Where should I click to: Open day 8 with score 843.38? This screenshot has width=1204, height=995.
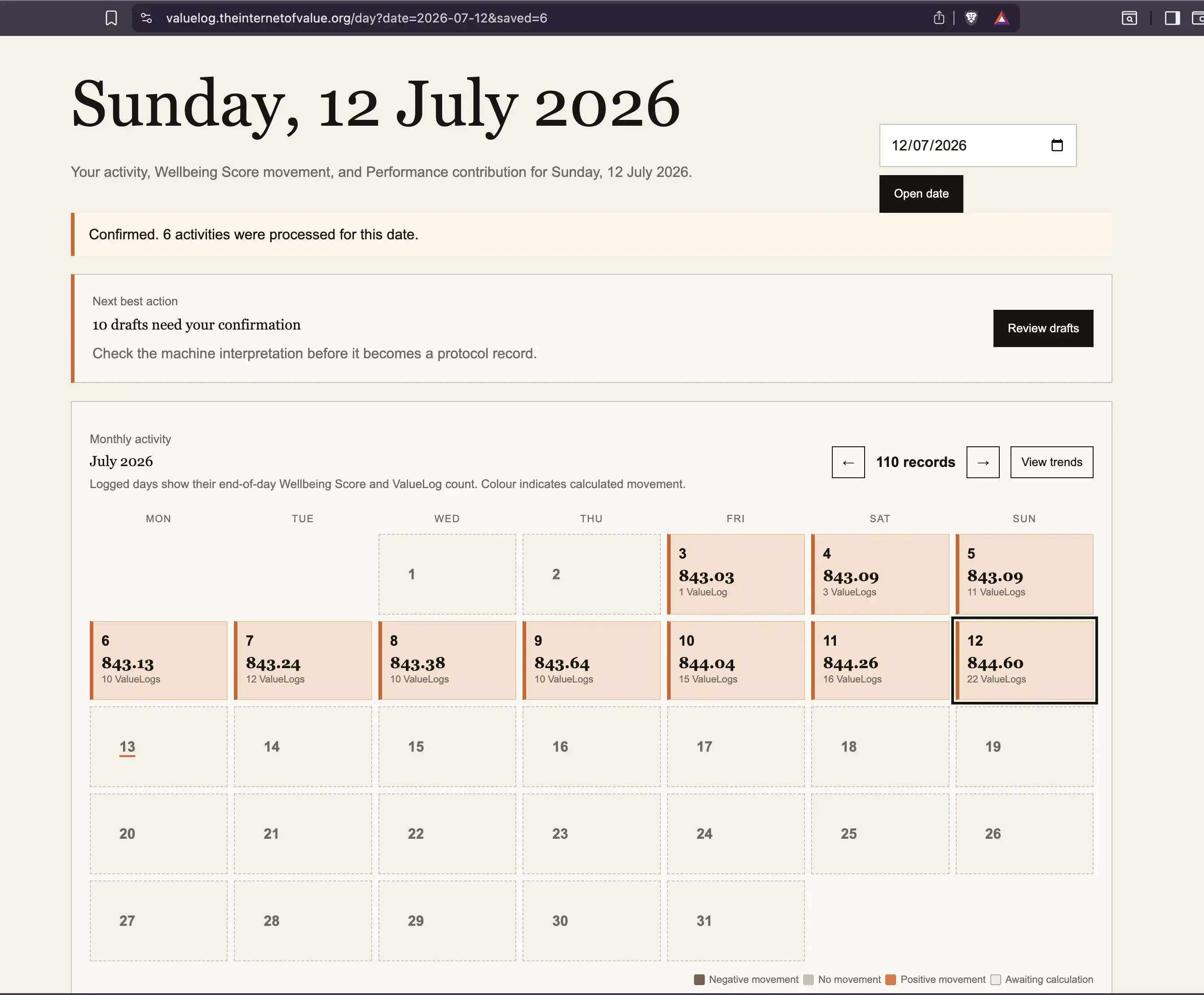click(447, 660)
